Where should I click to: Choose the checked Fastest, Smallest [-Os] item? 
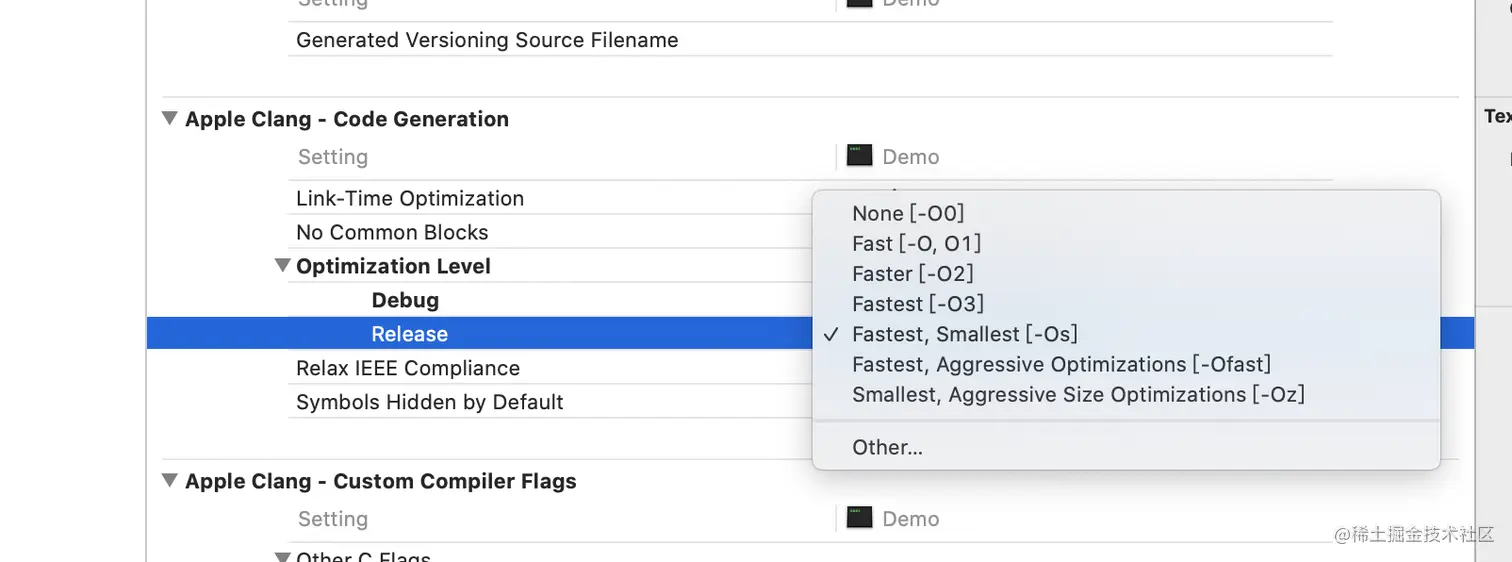click(x=964, y=334)
